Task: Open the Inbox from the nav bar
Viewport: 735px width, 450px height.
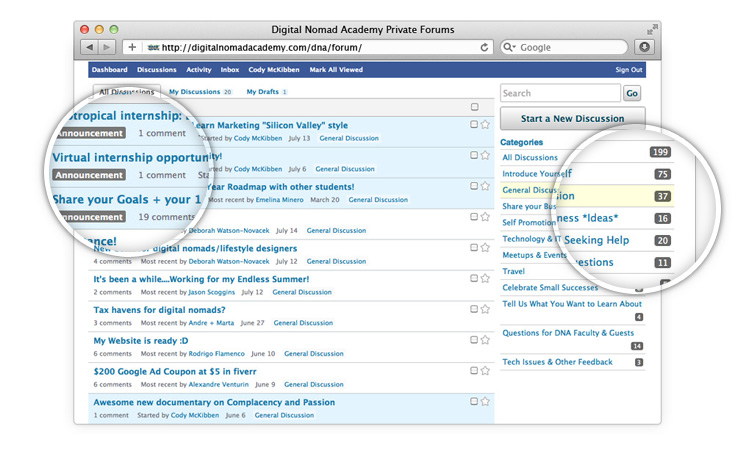Action: [230, 70]
